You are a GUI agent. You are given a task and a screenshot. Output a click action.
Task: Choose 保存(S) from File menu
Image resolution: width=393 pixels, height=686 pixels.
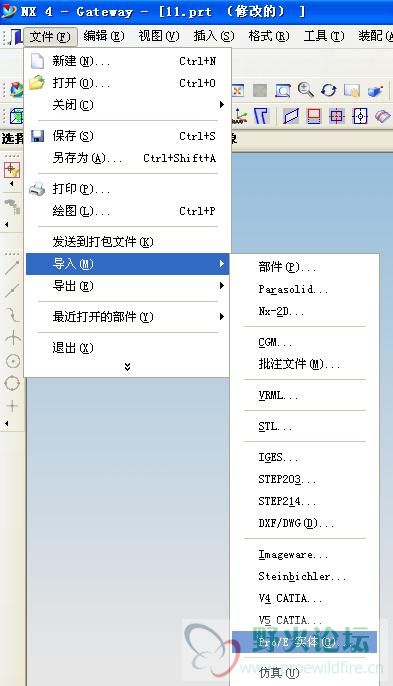[x=127, y=136]
